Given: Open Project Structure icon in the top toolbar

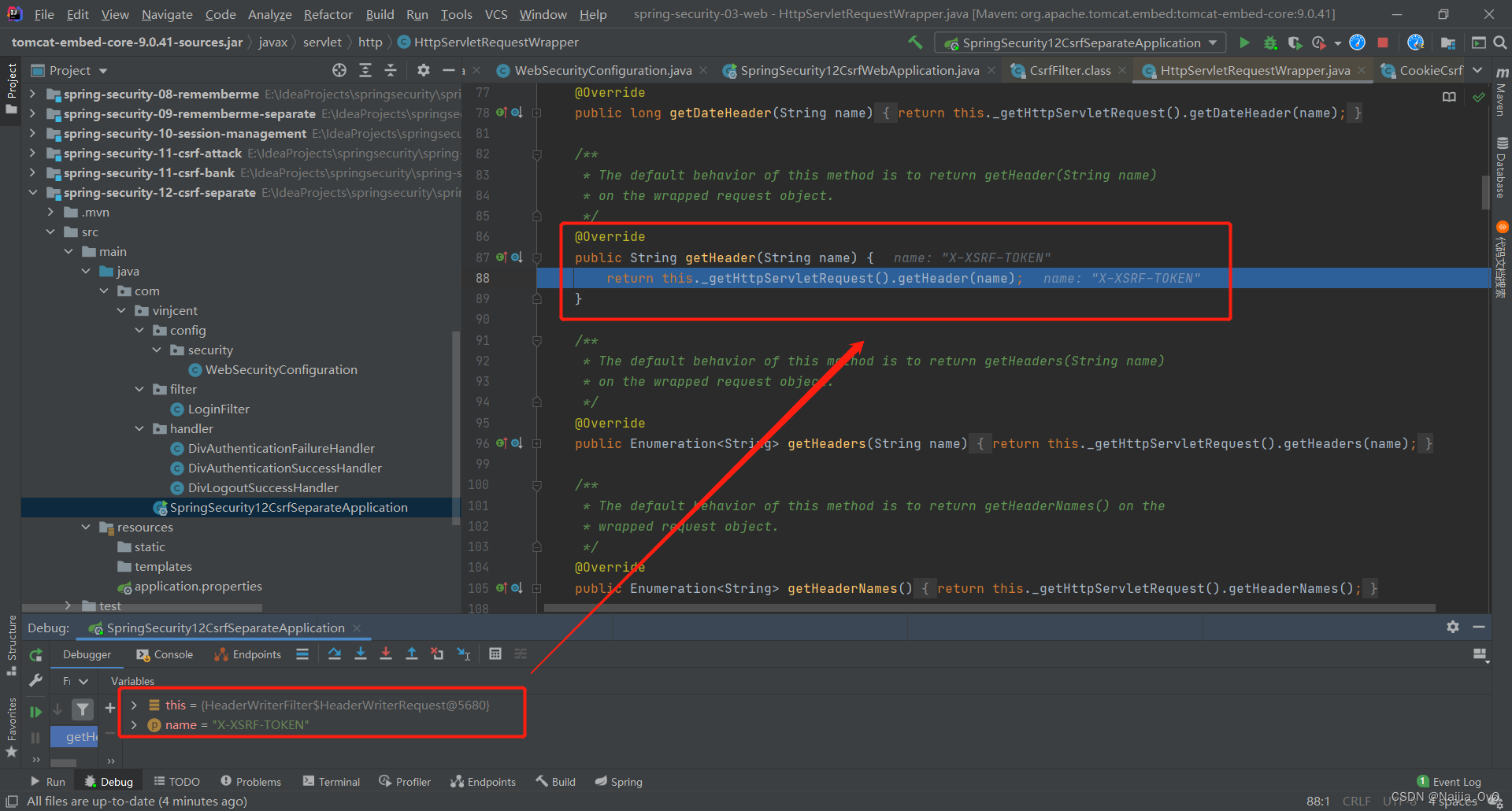Looking at the screenshot, I should click(1447, 43).
